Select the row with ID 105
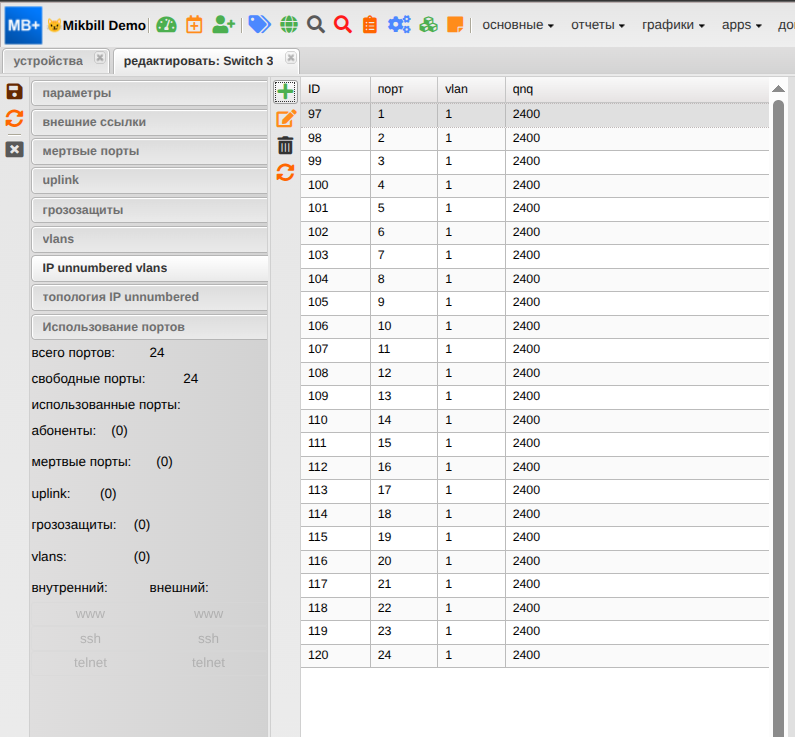The image size is (795, 737). (535, 302)
